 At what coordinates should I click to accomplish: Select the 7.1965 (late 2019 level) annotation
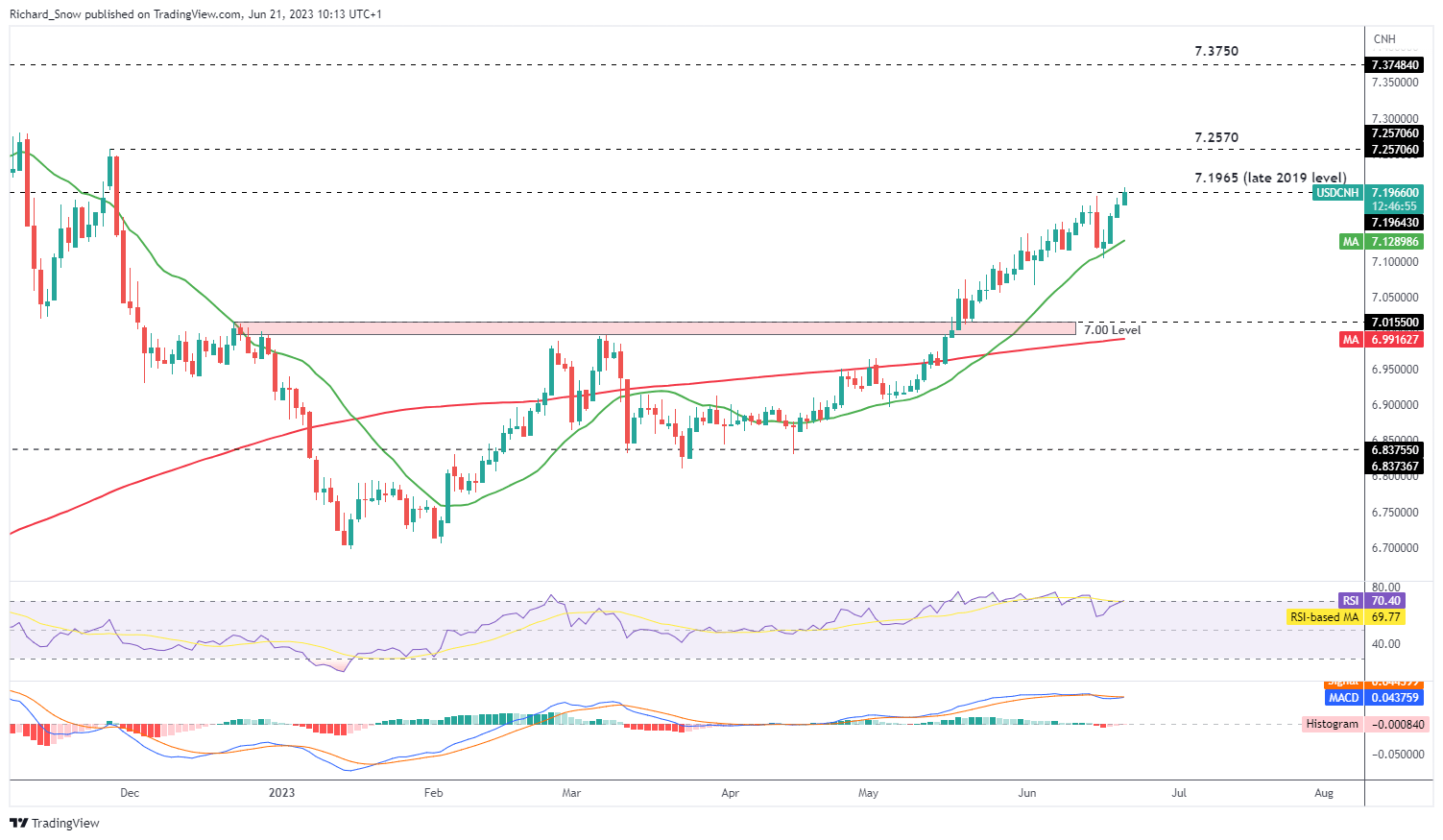[x=1270, y=178]
